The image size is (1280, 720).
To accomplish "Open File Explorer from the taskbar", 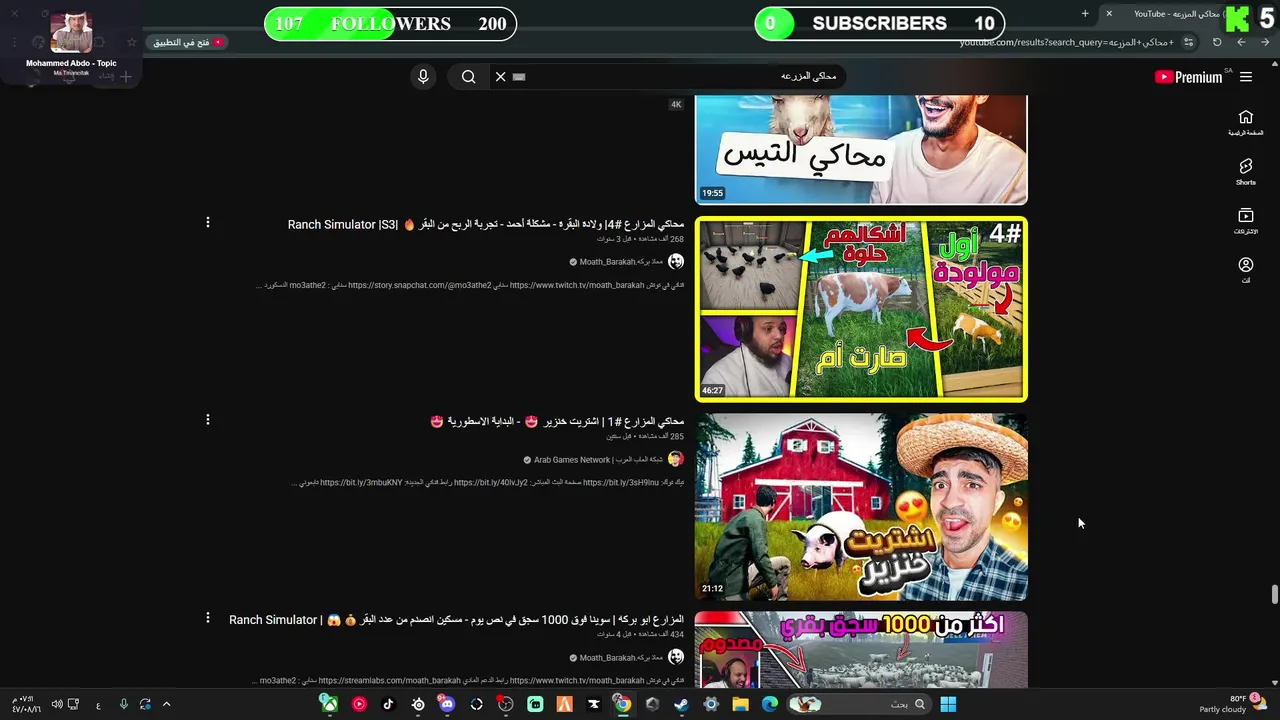I will coord(740,704).
